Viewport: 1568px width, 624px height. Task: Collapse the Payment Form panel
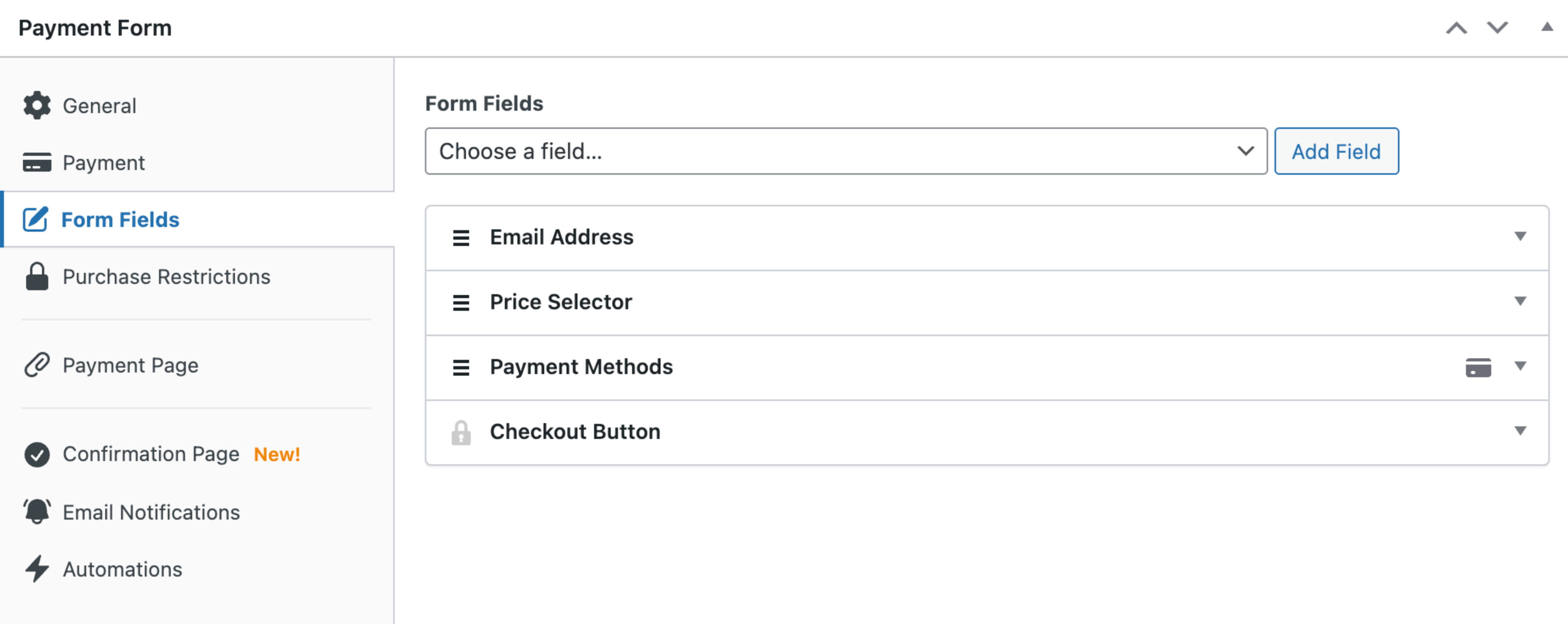(x=1546, y=27)
